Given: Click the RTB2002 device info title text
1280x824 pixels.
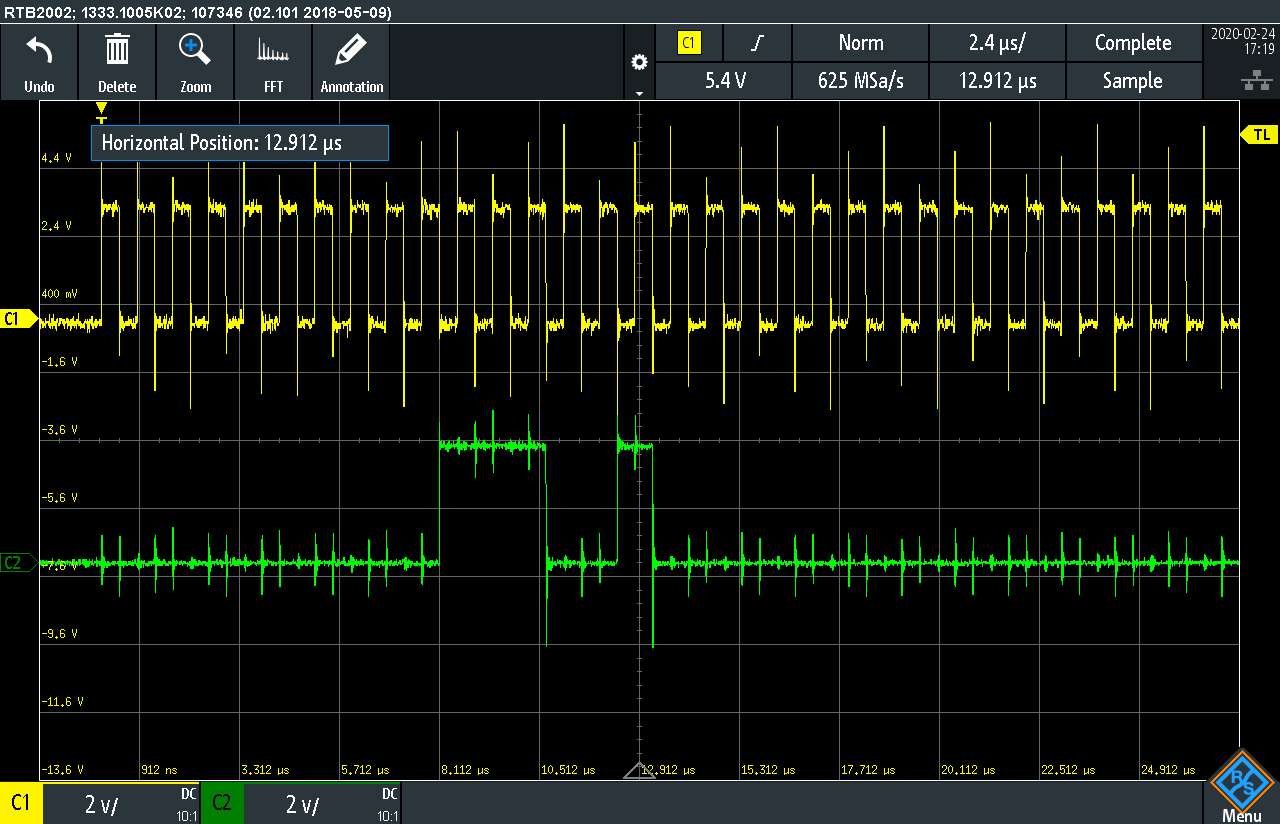Looking at the screenshot, I should point(197,12).
